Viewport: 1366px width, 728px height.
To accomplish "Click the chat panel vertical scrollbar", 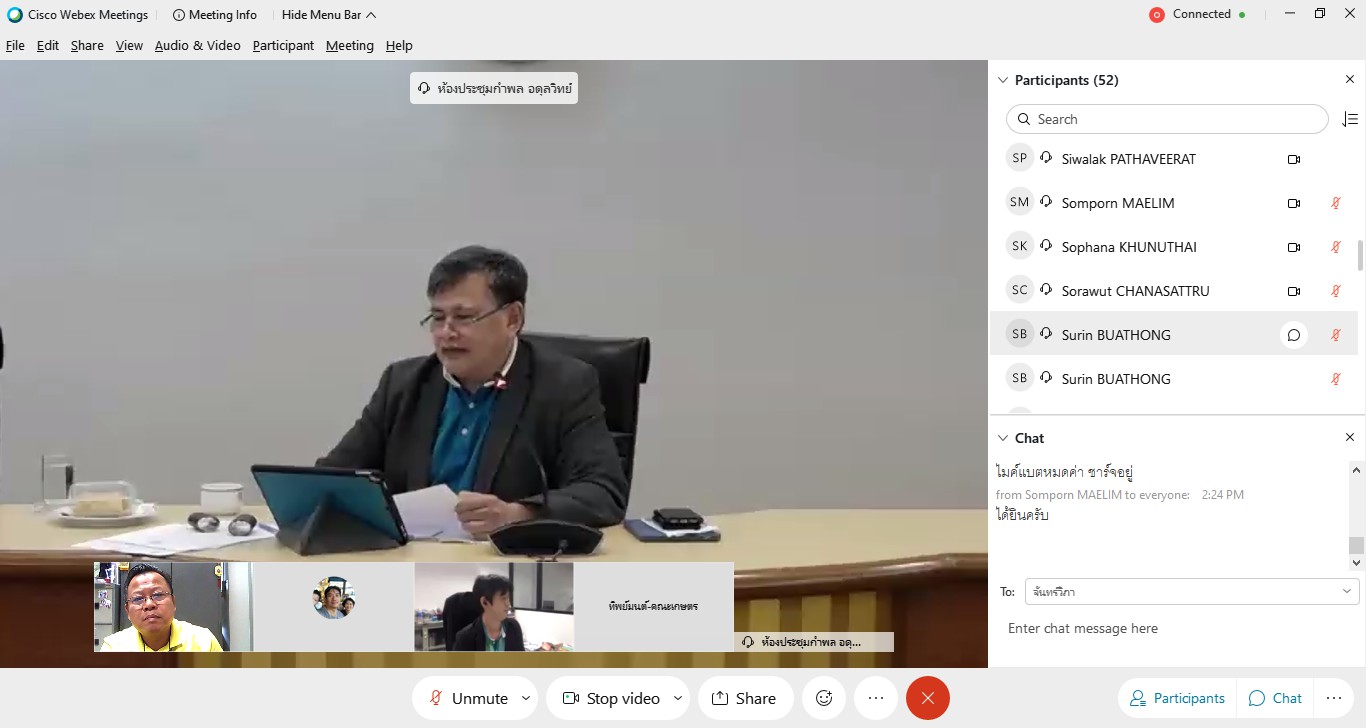I will click(x=1356, y=516).
